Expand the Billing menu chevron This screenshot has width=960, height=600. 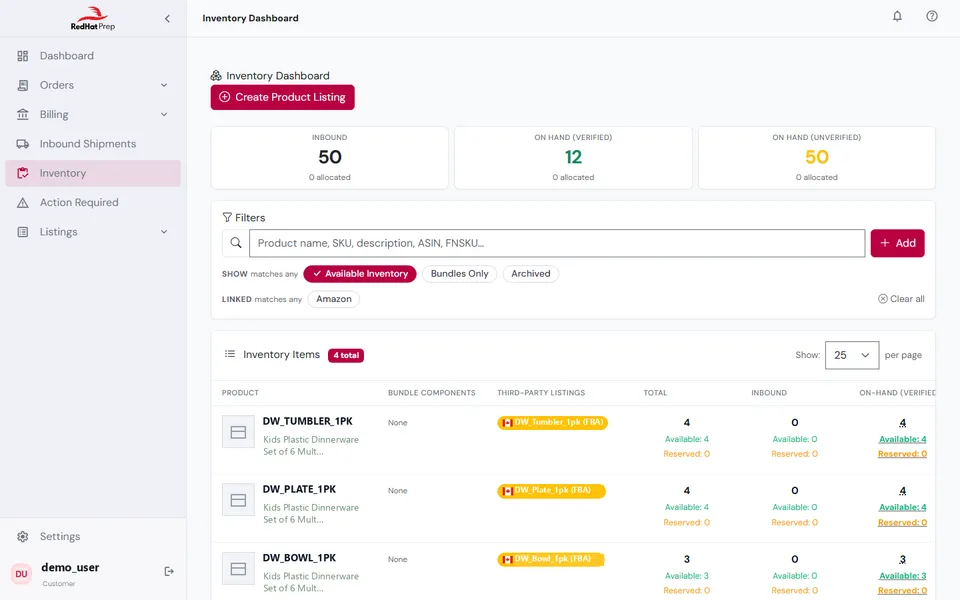(164, 114)
